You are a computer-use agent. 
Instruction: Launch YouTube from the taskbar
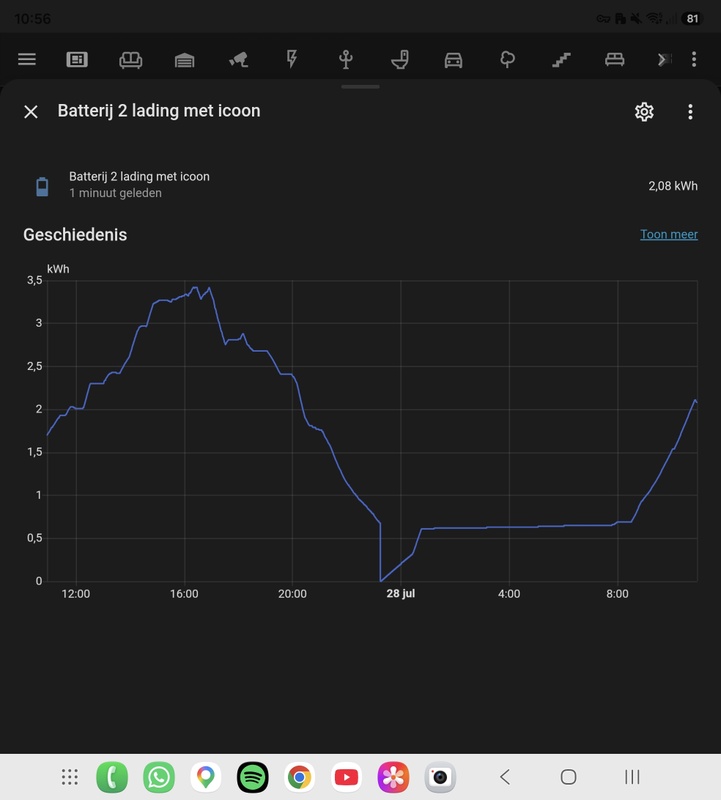(346, 777)
